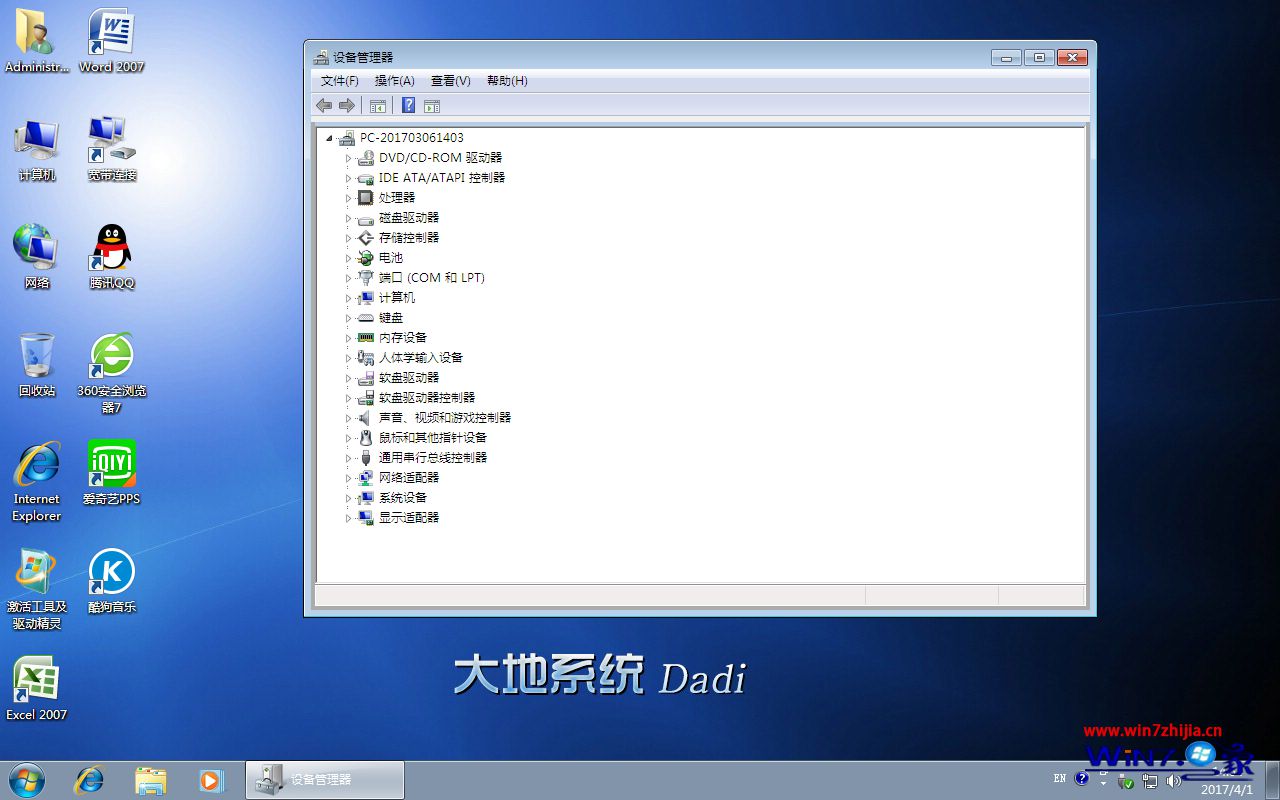The image size is (1280, 800).
Task: Open the 文件(F) menu
Action: point(340,81)
